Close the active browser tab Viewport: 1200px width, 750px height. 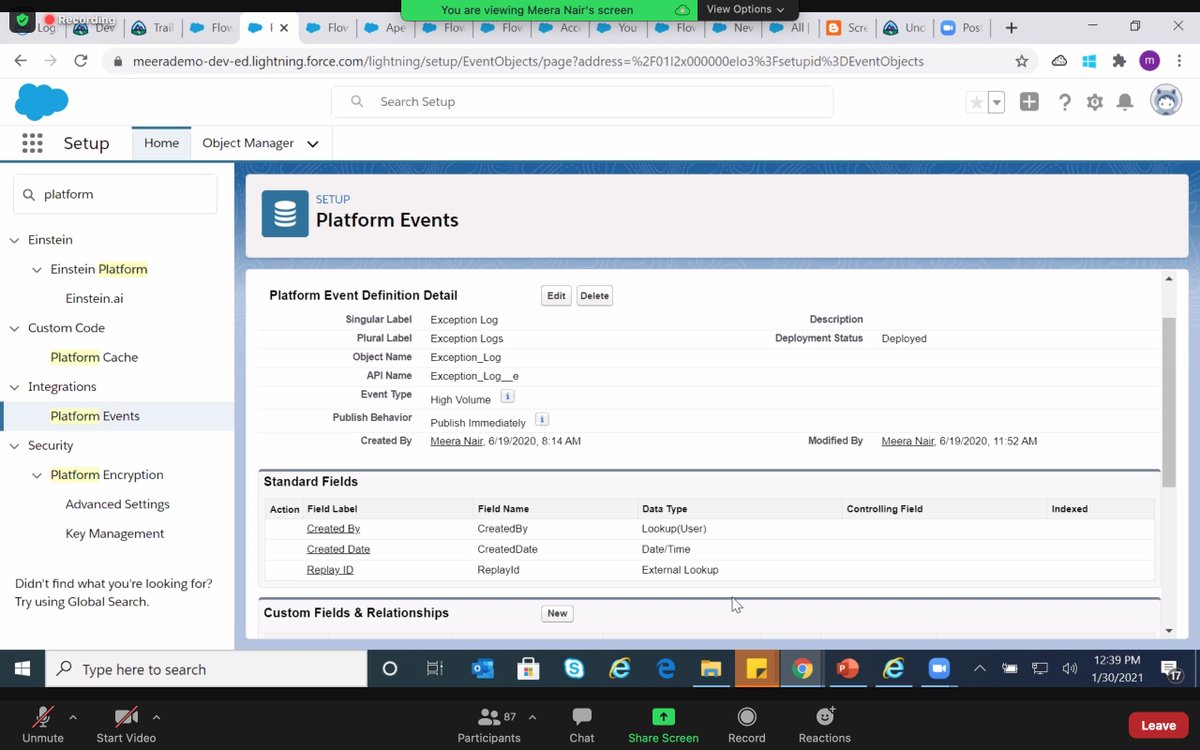tap(283, 28)
